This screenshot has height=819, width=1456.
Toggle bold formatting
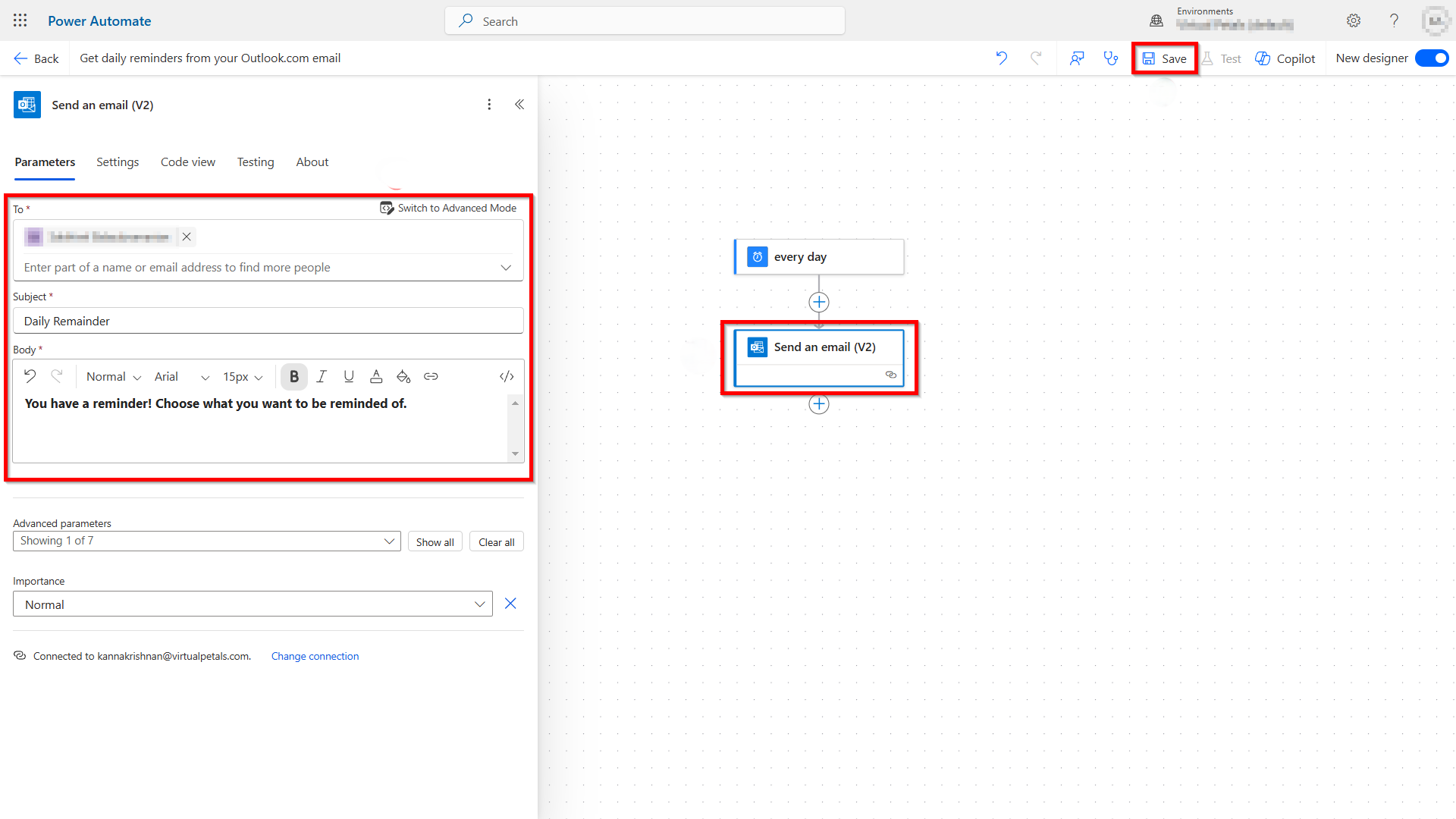click(294, 376)
